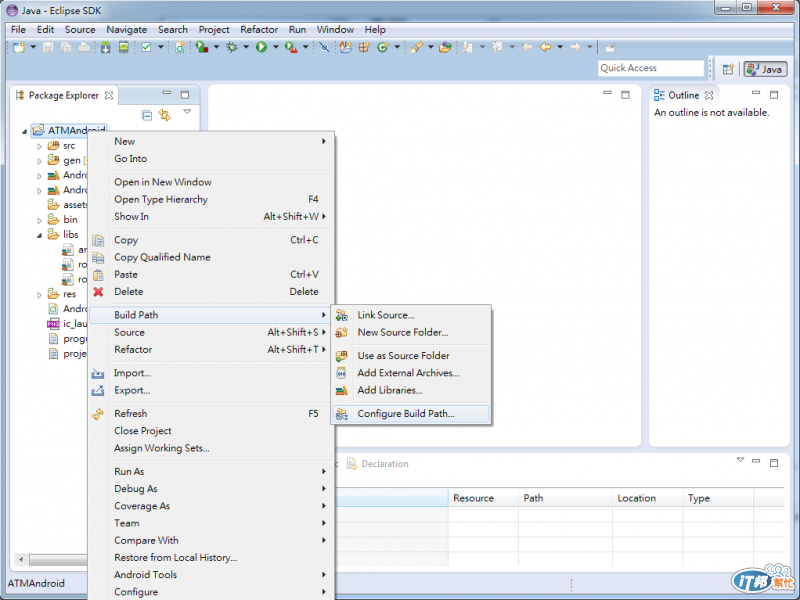This screenshot has width=800, height=600.
Task: Click the Search flashlight toolbar icon
Action: pyautogui.click(x=416, y=47)
